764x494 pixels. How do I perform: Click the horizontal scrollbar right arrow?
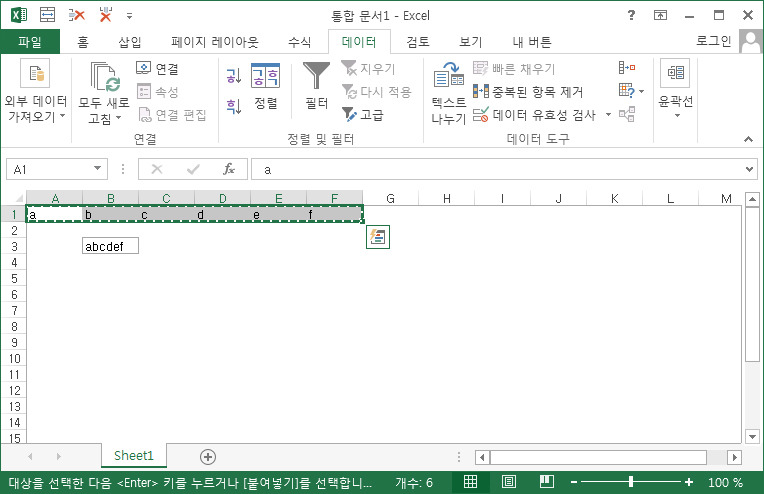coord(734,457)
